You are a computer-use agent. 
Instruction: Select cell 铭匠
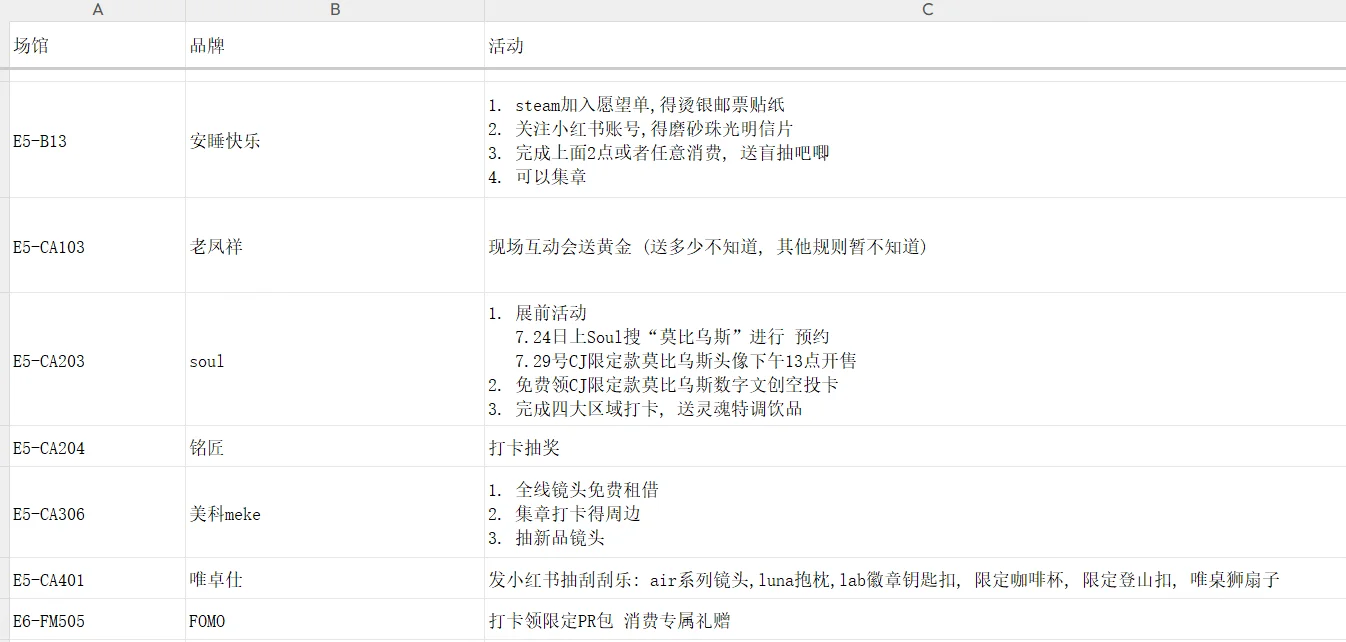pos(335,447)
